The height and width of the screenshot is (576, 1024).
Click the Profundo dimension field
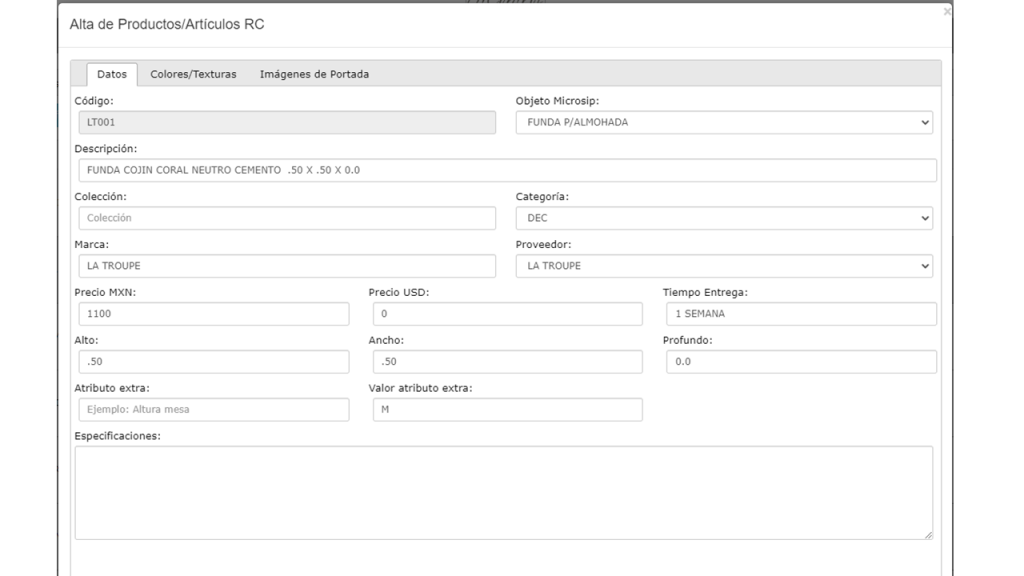pos(799,362)
